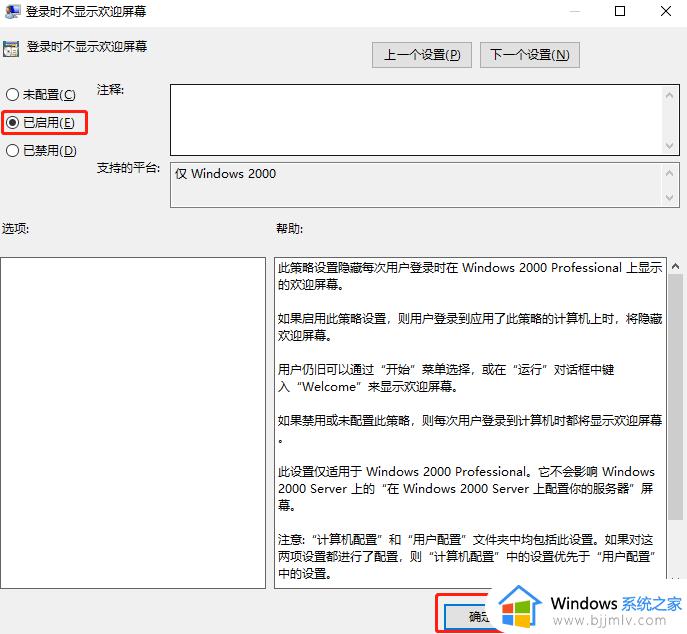The width and height of the screenshot is (687, 634).
Task: Click the comment box scroll up arrow
Action: pyautogui.click(x=669, y=95)
